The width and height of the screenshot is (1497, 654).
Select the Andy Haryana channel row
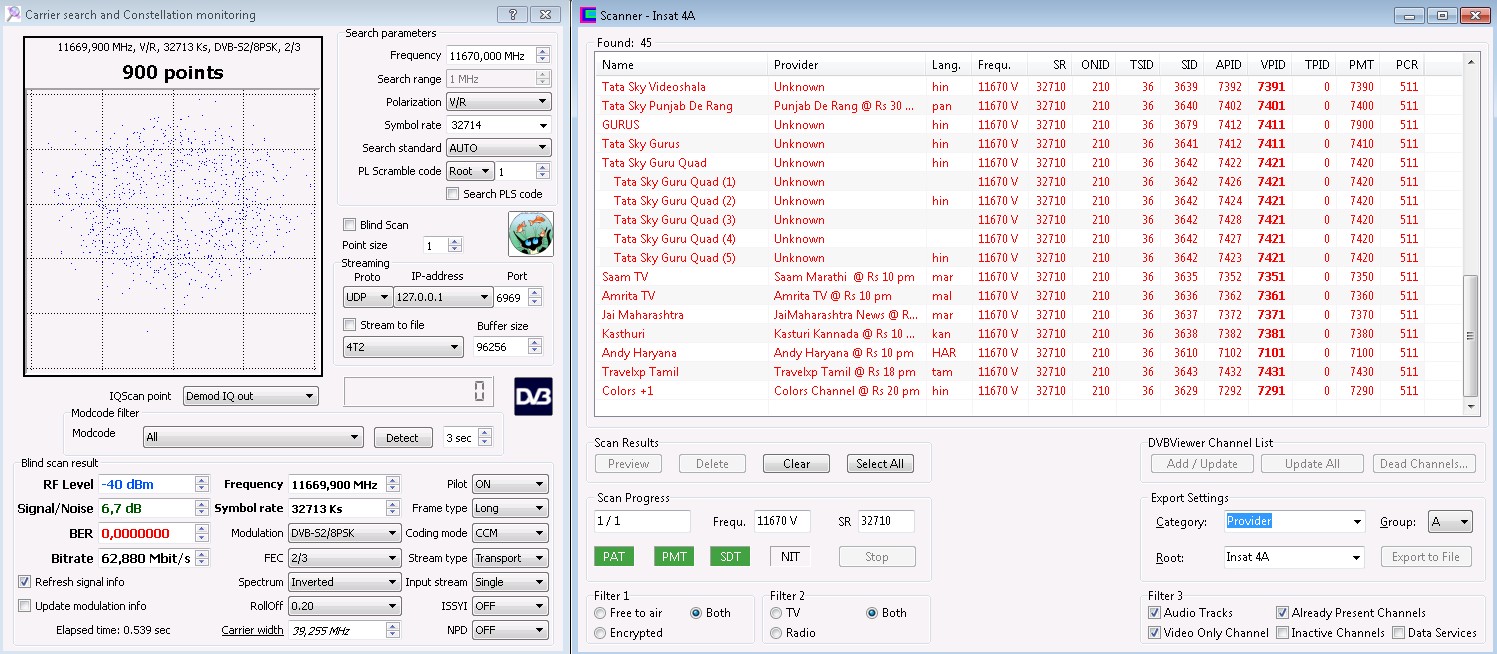tap(1028, 353)
